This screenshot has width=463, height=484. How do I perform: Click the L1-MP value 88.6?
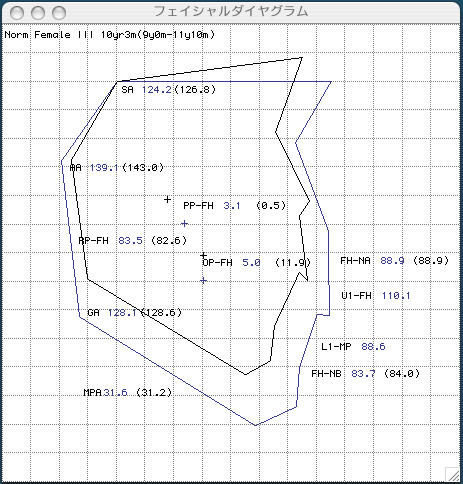tap(373, 347)
